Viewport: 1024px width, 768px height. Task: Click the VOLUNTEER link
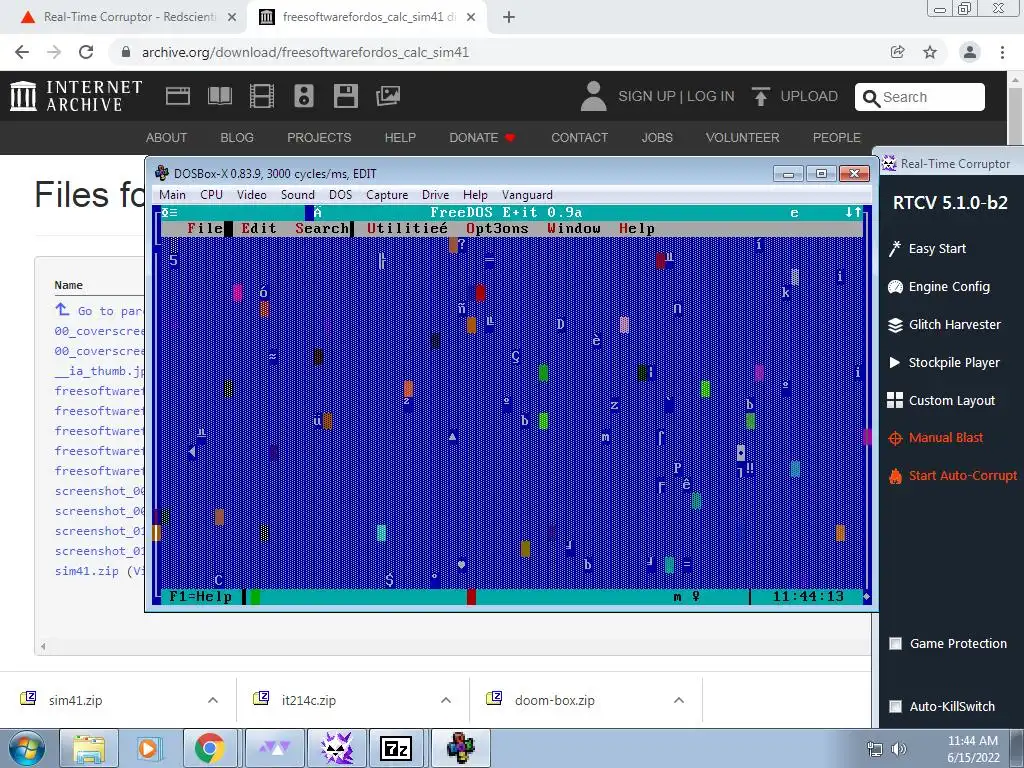[x=743, y=138]
